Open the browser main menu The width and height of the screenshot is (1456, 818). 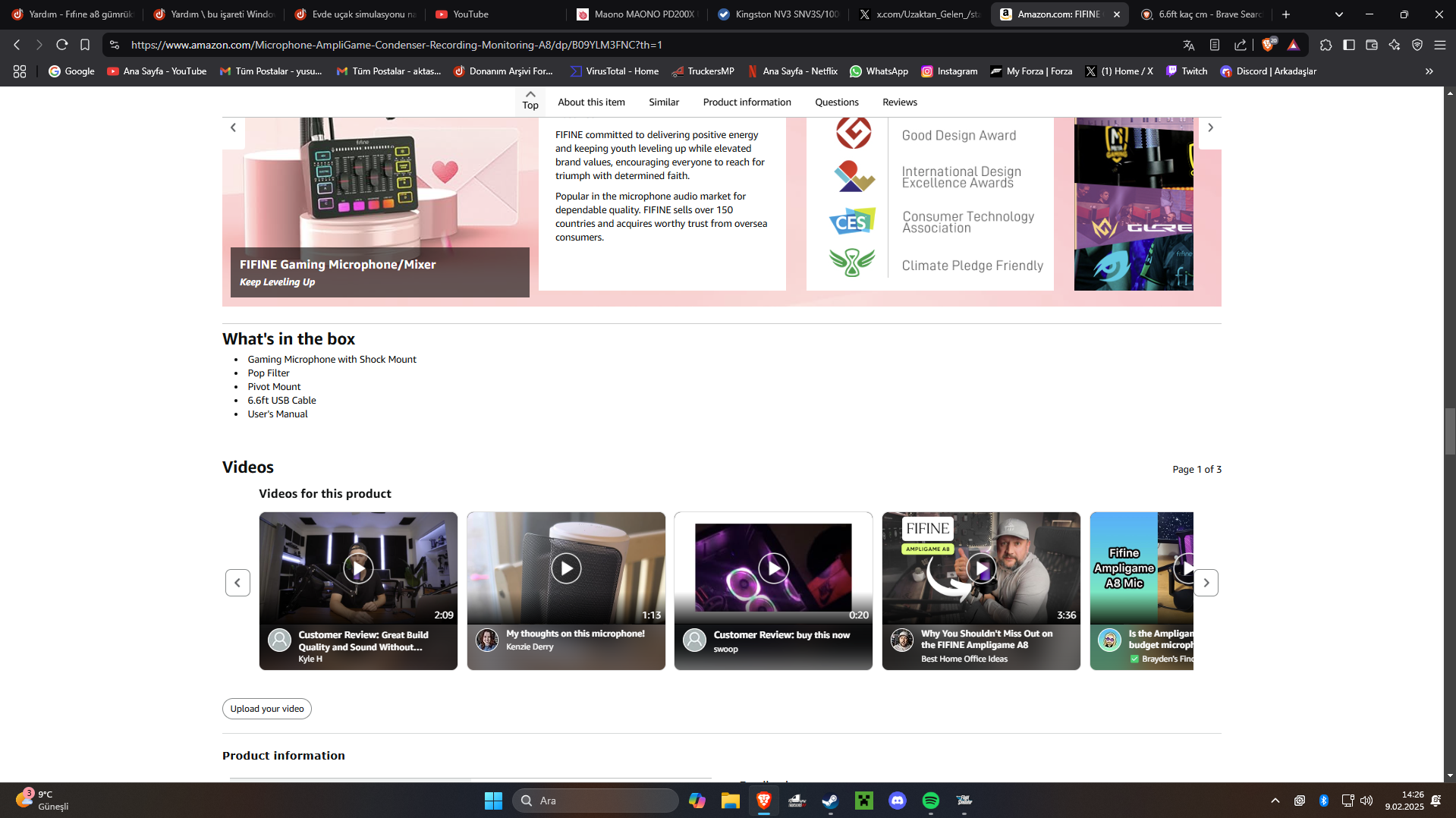tap(1440, 45)
